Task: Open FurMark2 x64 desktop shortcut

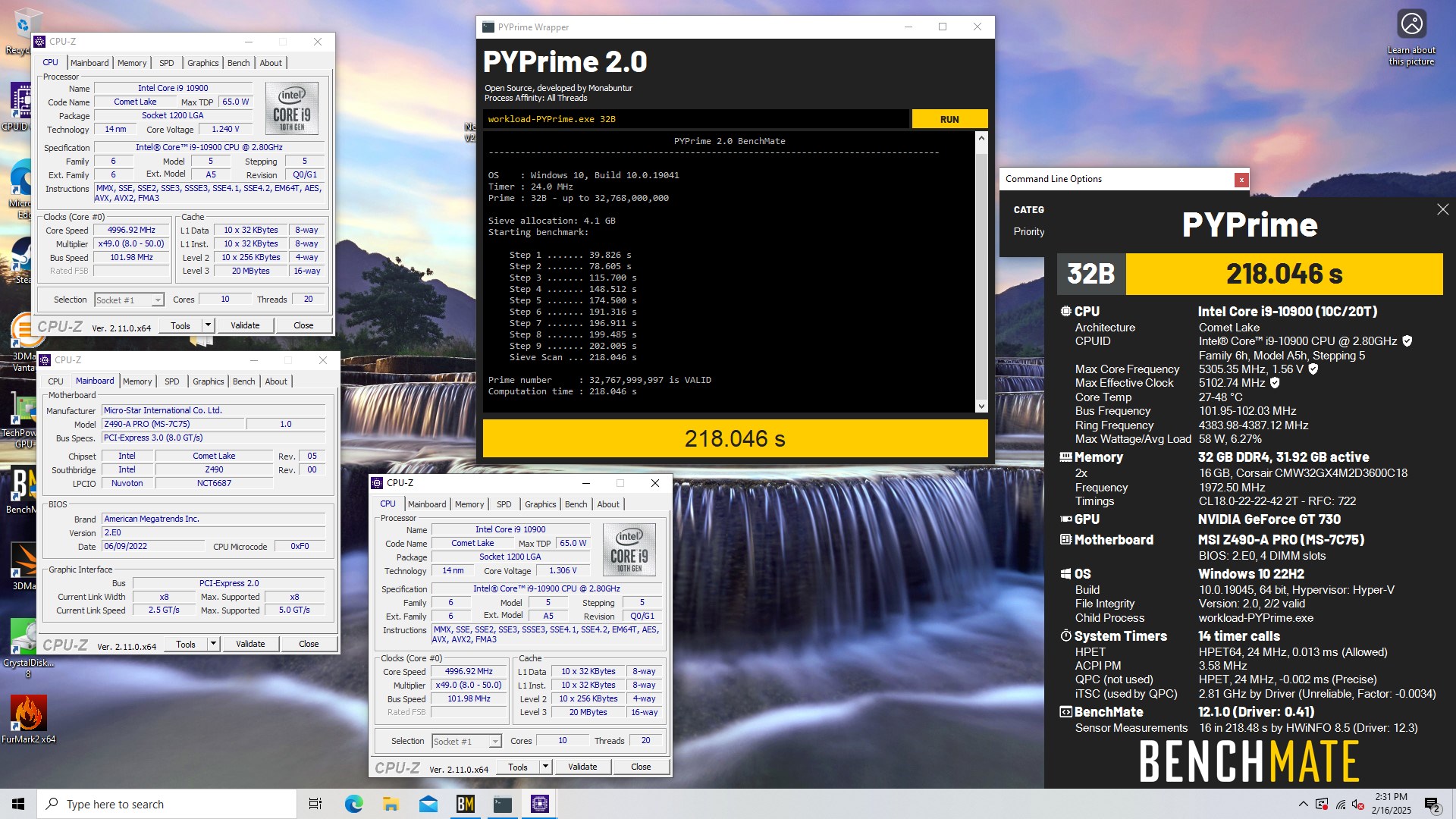Action: (28, 719)
